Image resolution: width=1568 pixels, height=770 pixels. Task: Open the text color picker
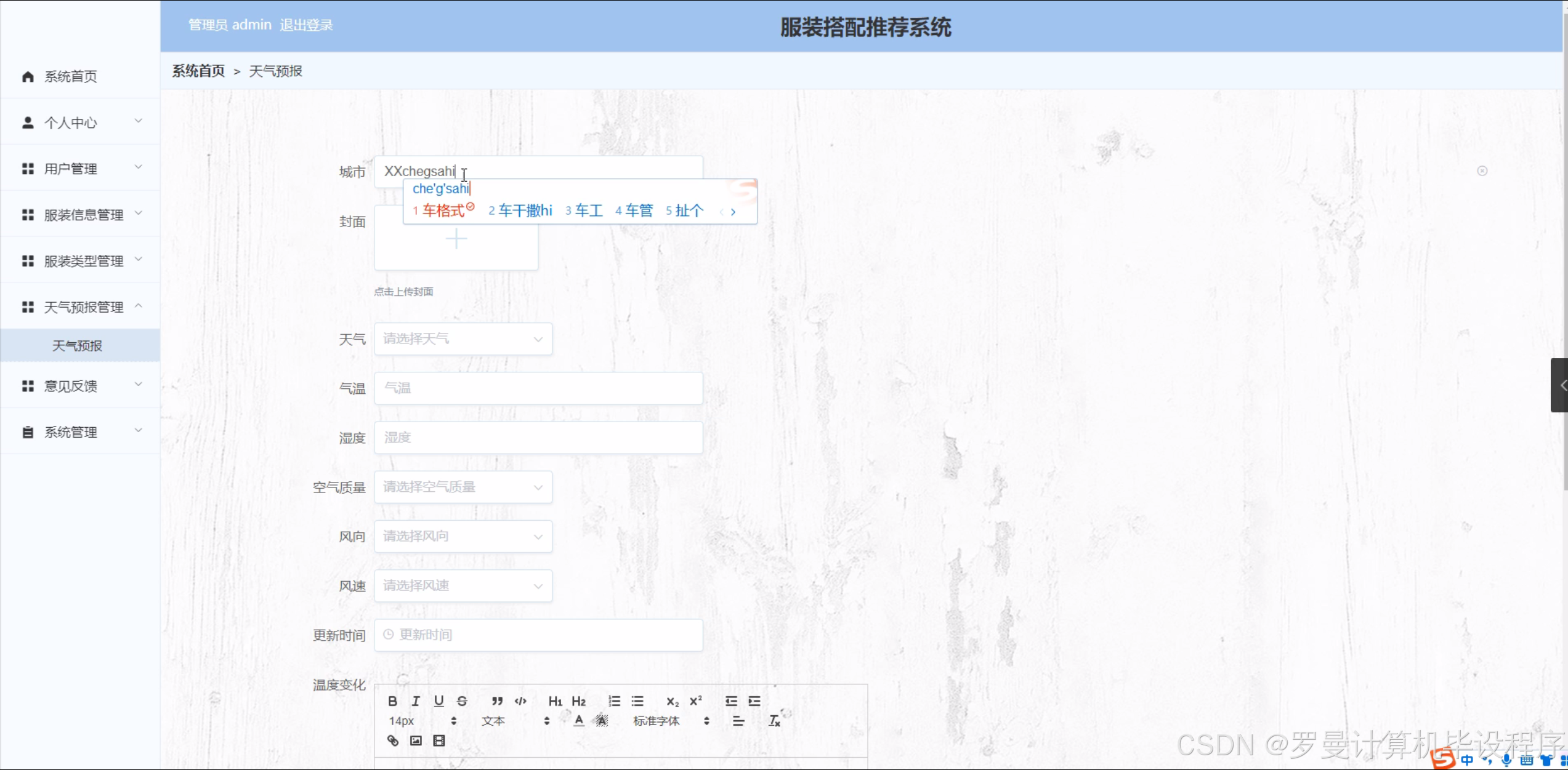click(x=579, y=721)
